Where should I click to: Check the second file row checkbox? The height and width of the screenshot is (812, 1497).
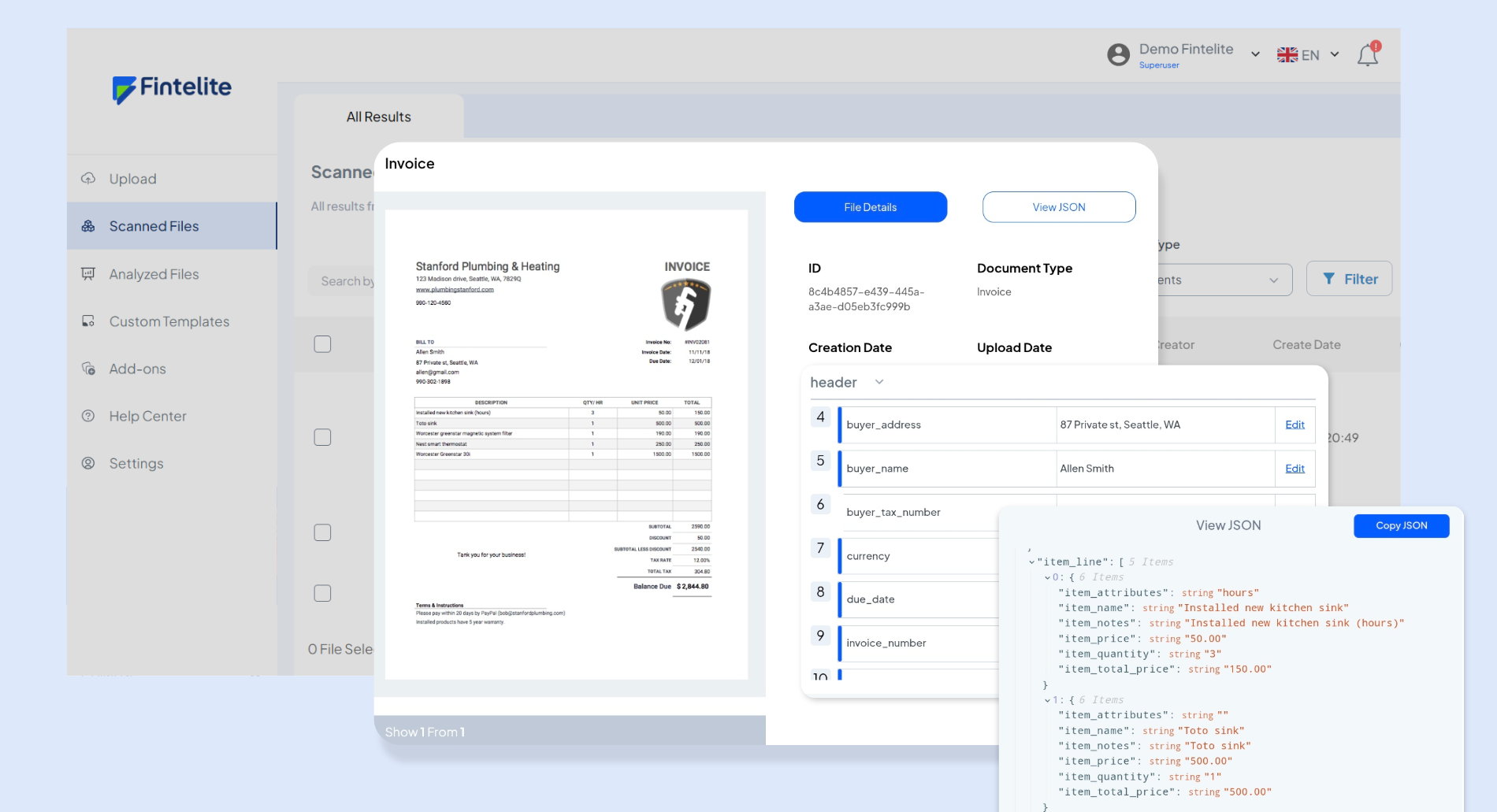(322, 532)
